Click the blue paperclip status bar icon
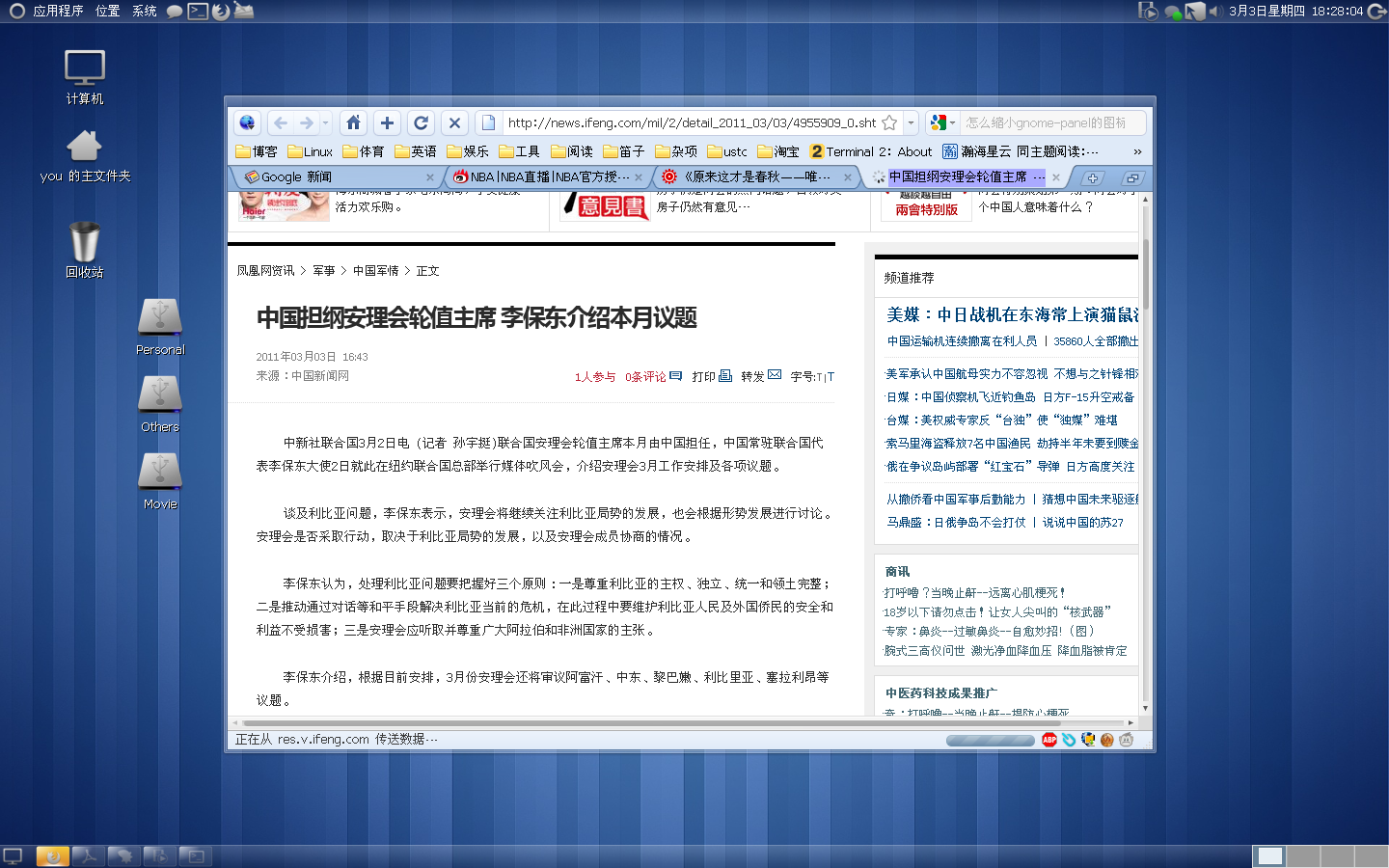This screenshot has height=868, width=1389. point(1069,740)
